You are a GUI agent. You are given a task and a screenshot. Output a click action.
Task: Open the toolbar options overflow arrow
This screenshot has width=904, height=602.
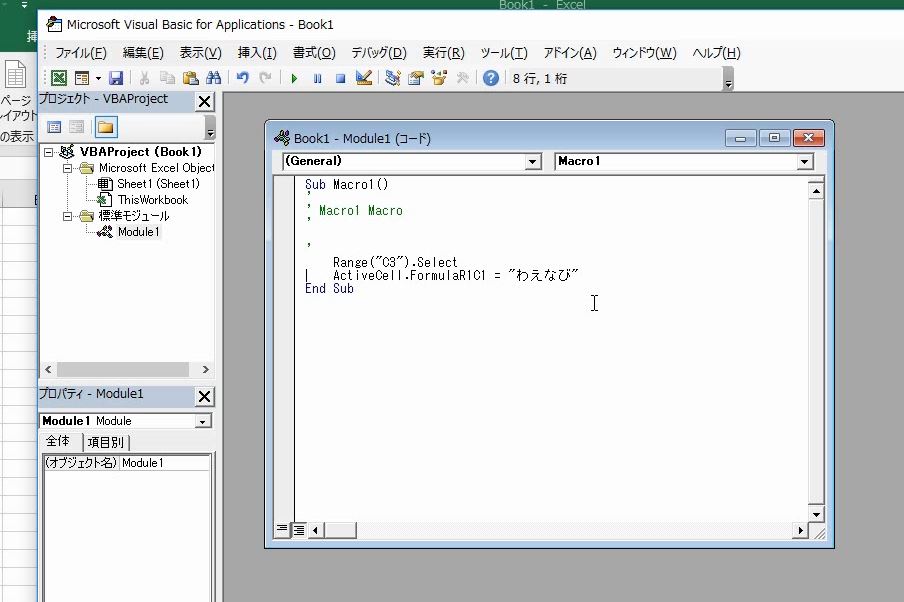point(728,79)
